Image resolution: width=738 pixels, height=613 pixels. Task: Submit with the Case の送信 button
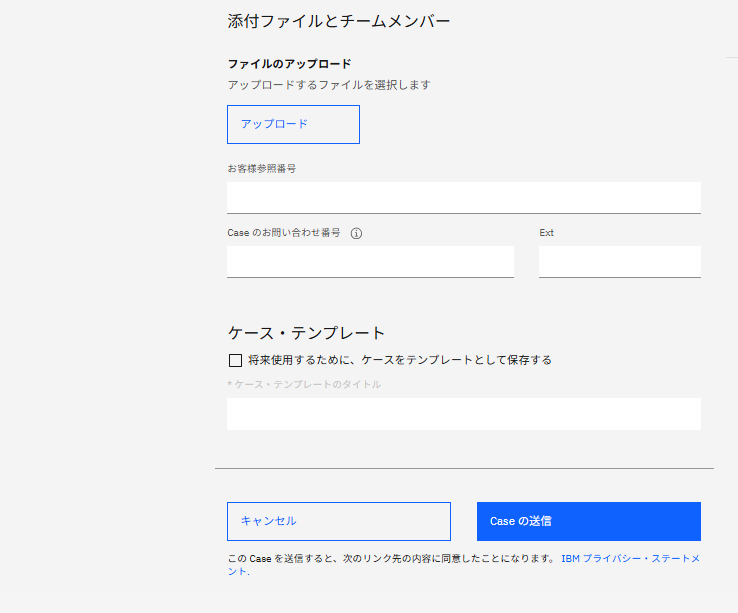click(x=588, y=521)
